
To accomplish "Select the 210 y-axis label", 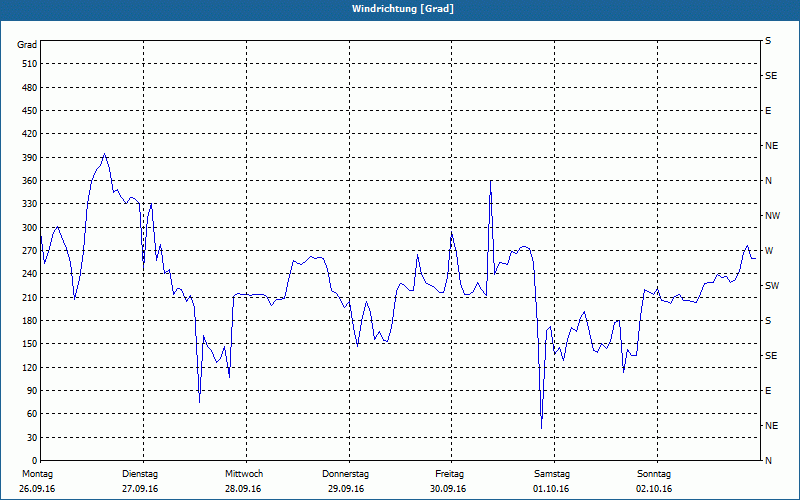I will pos(30,297).
